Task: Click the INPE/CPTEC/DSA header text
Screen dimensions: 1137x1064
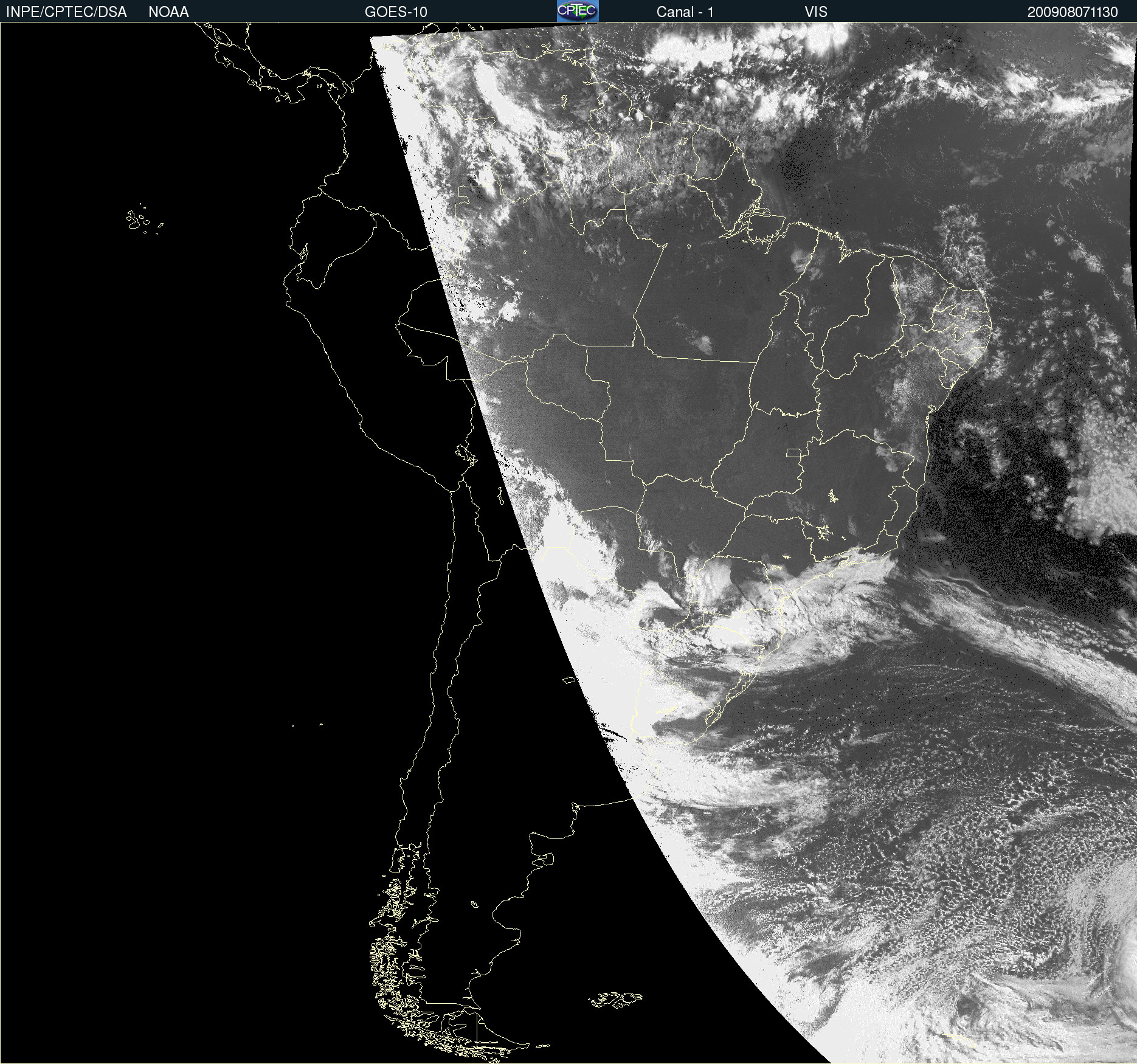Action: (66, 12)
